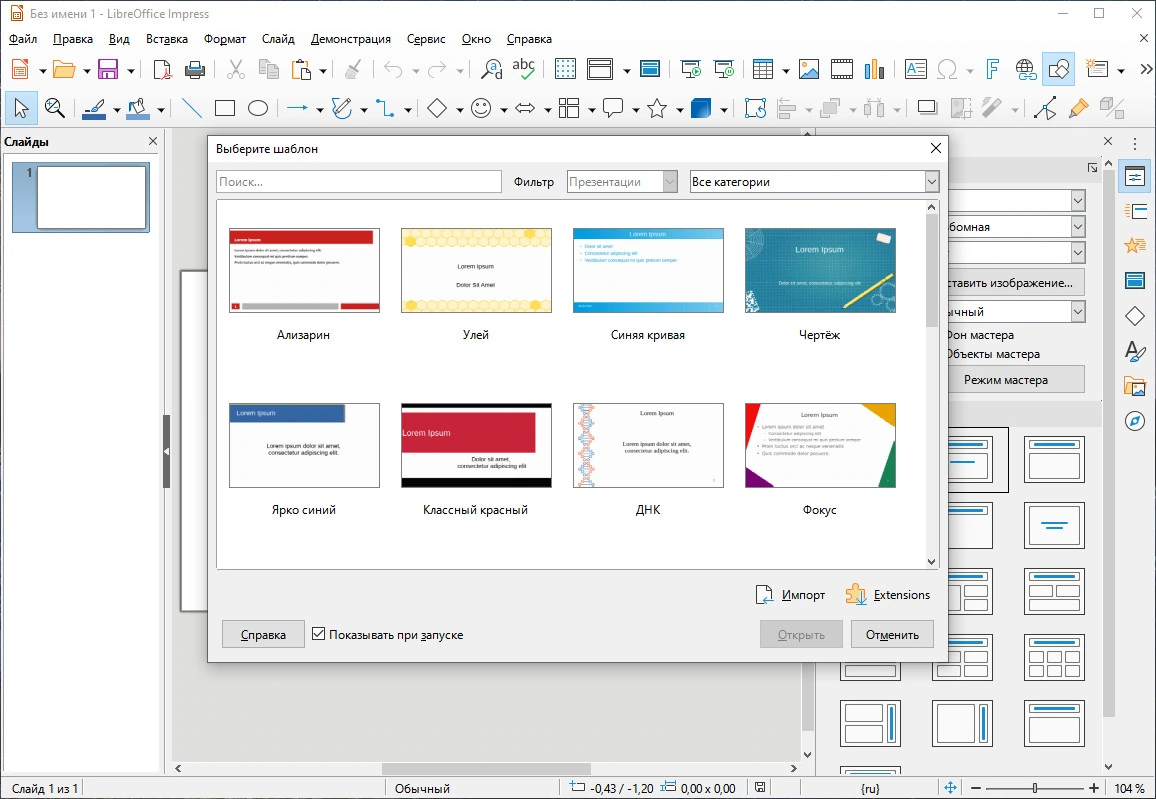This screenshot has width=1156, height=799.
Task: Select the Insert Line tool
Action: 192,108
